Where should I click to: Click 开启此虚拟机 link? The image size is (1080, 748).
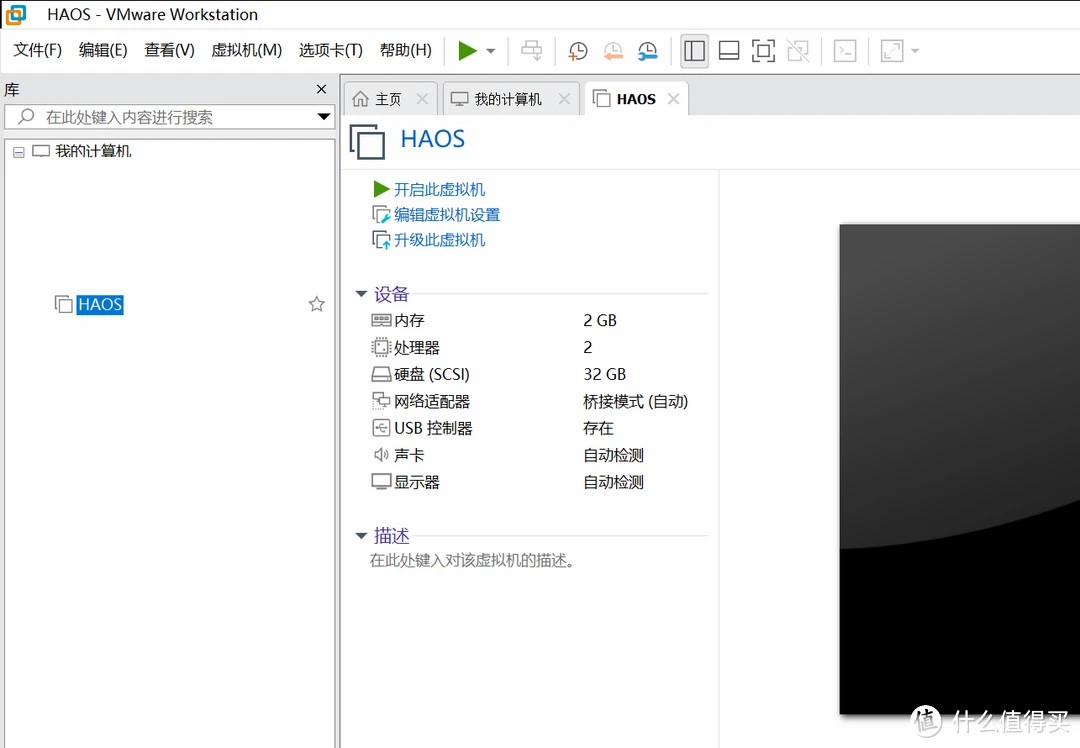point(439,189)
